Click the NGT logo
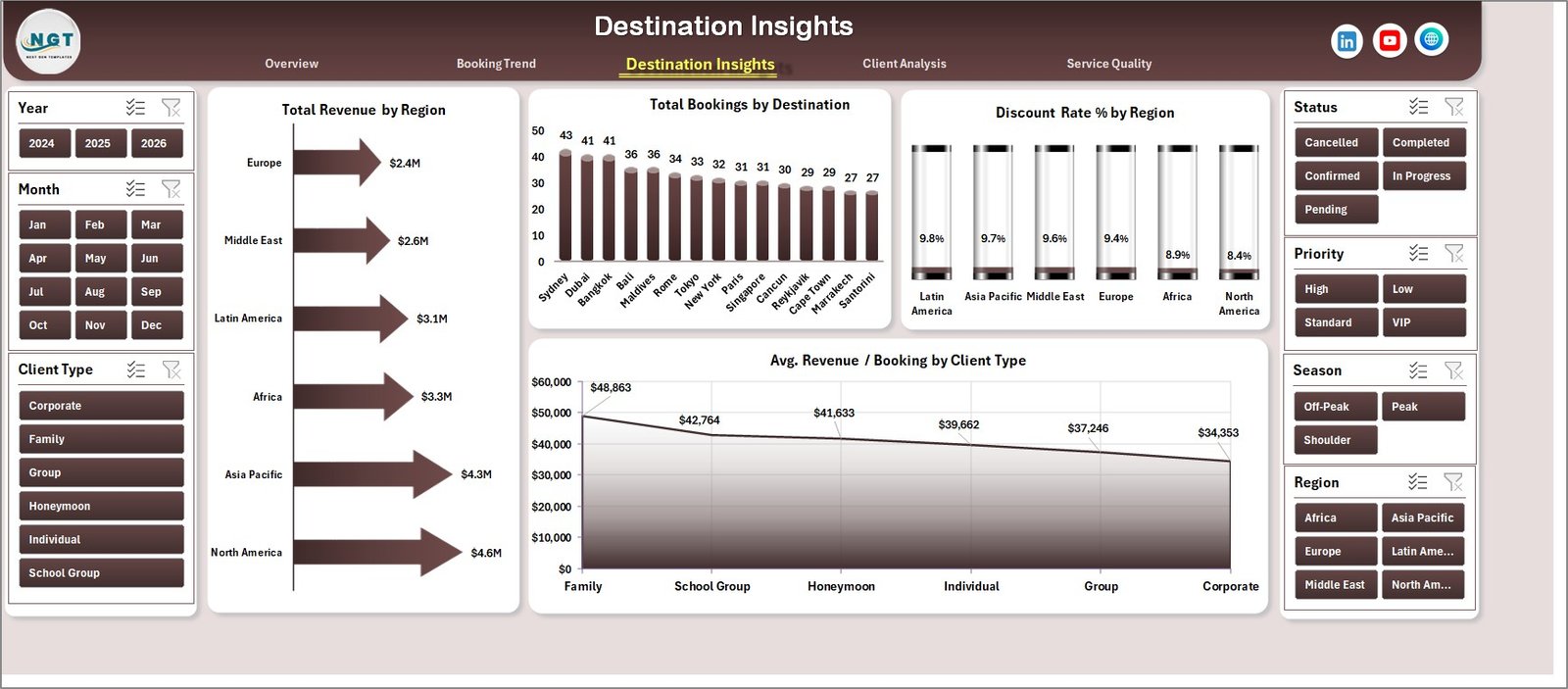The width and height of the screenshot is (1568, 689). pos(48,41)
